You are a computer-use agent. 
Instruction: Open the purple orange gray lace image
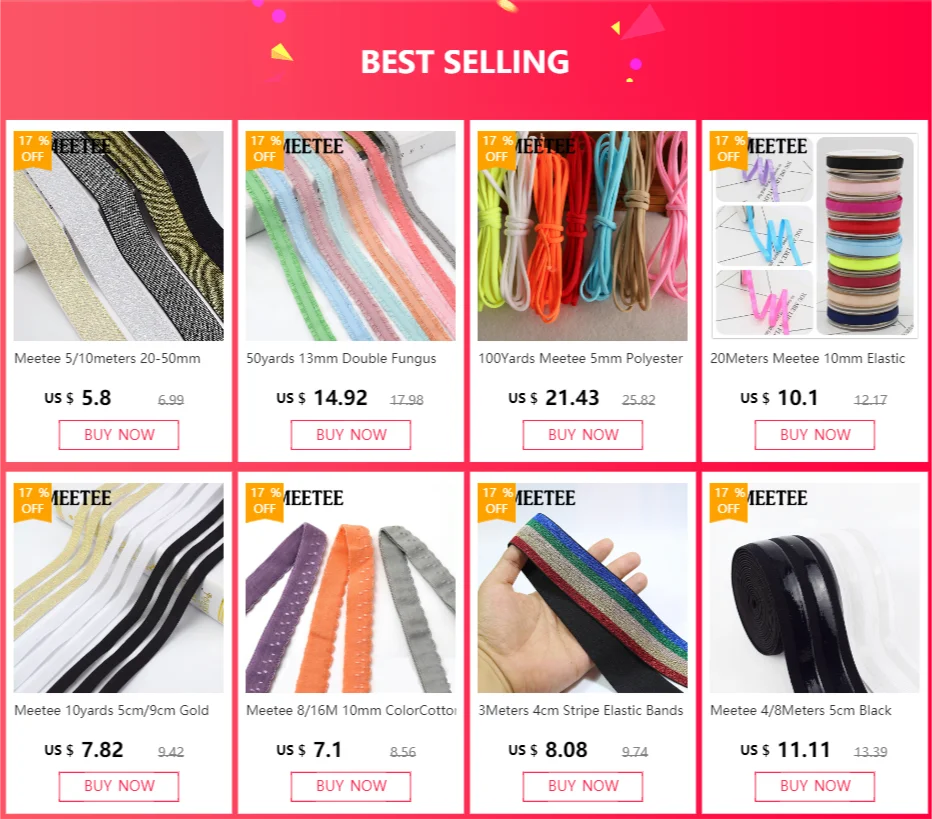tap(351, 587)
